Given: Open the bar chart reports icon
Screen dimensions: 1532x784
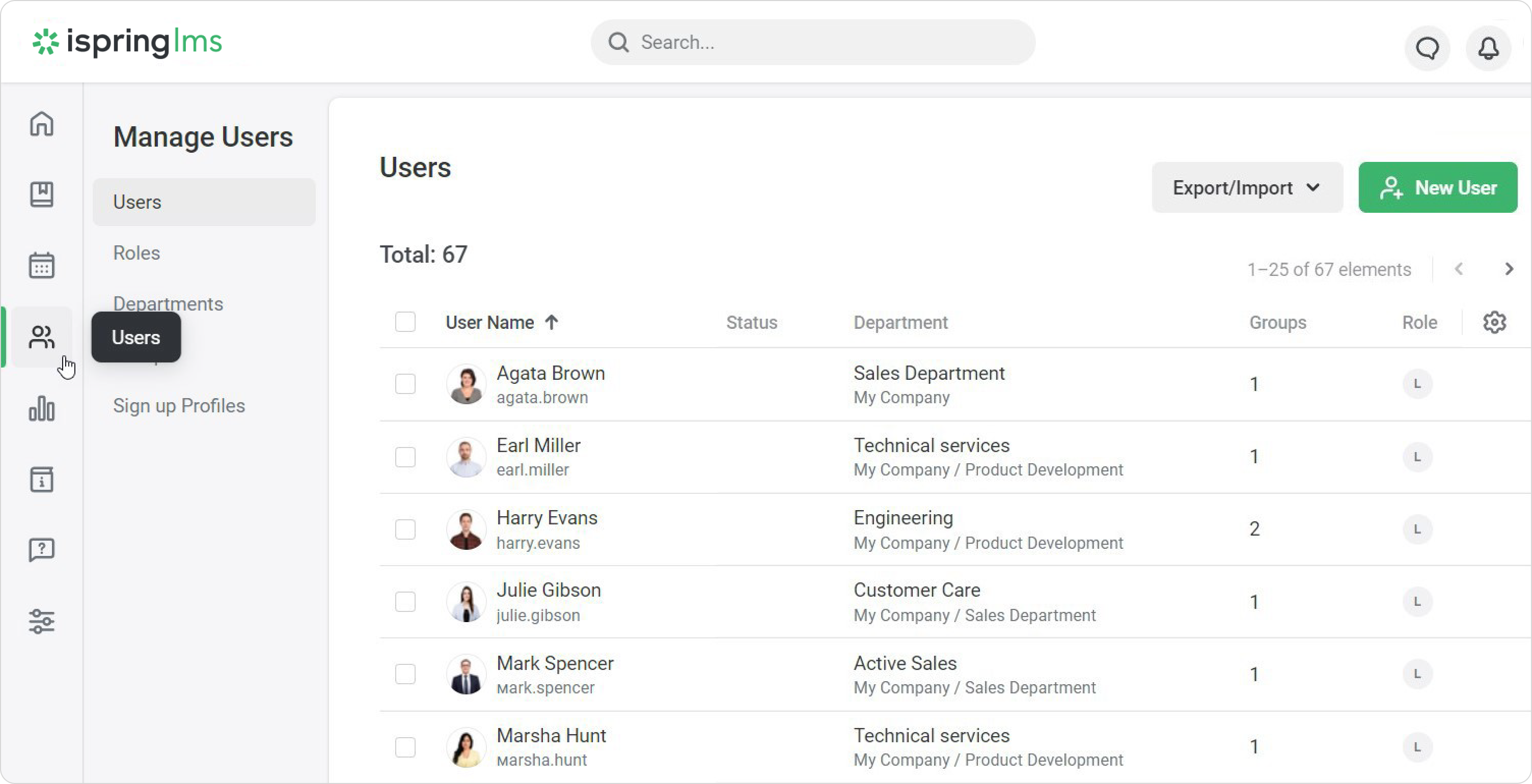Looking at the screenshot, I should coord(42,409).
